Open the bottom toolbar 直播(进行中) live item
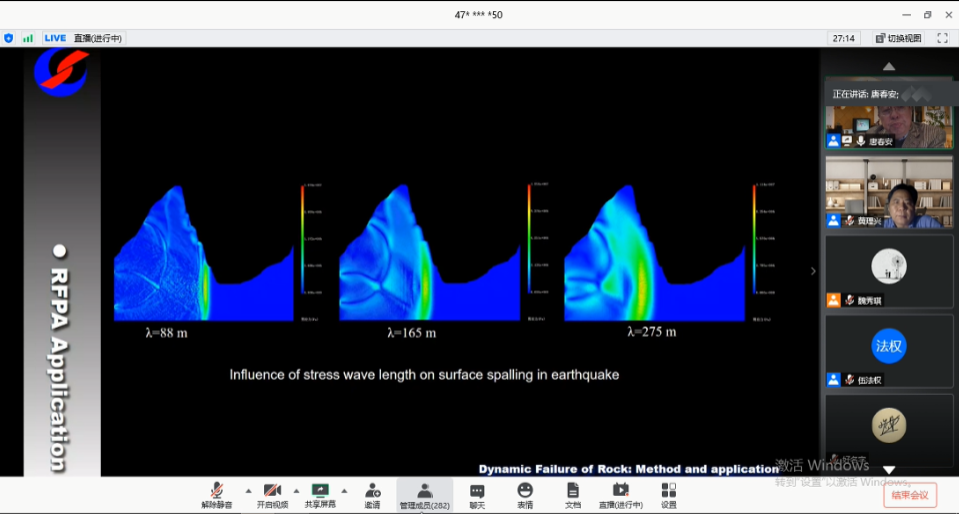Screen dimensions: 959x514 tap(620, 494)
